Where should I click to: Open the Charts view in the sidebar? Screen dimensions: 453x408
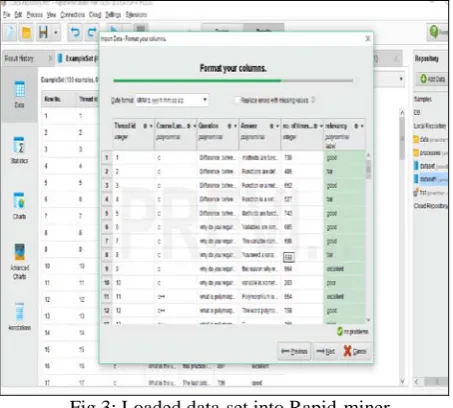pos(19,206)
